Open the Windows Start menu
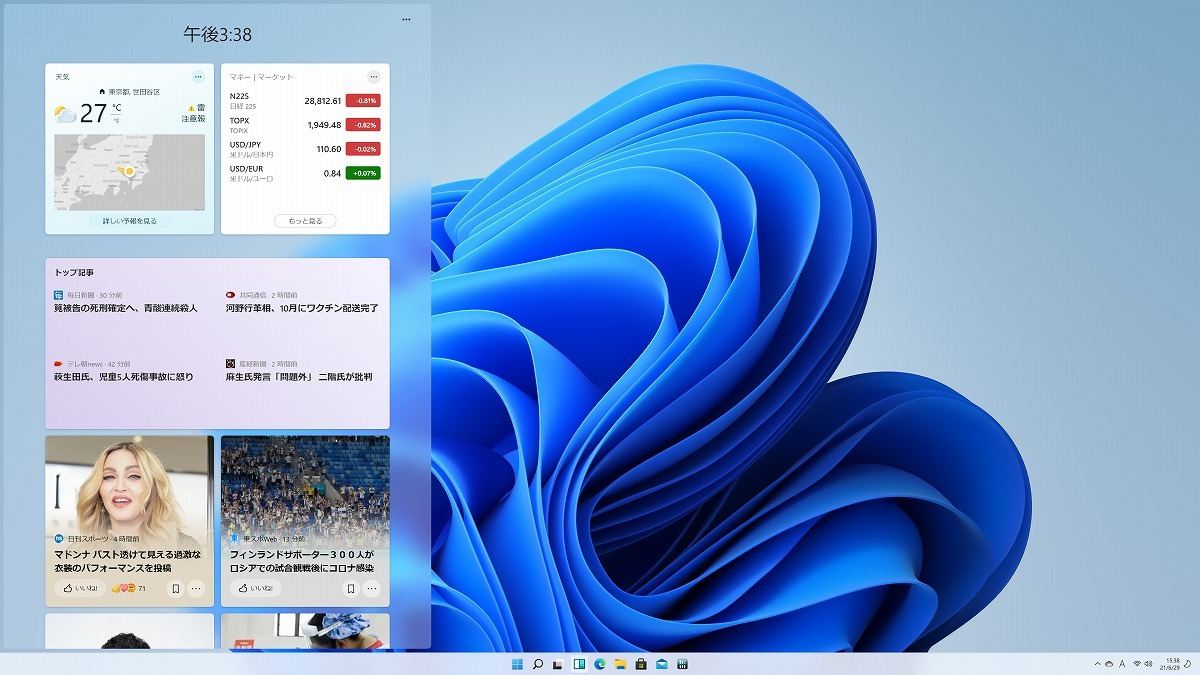This screenshot has width=1200, height=675. (517, 664)
